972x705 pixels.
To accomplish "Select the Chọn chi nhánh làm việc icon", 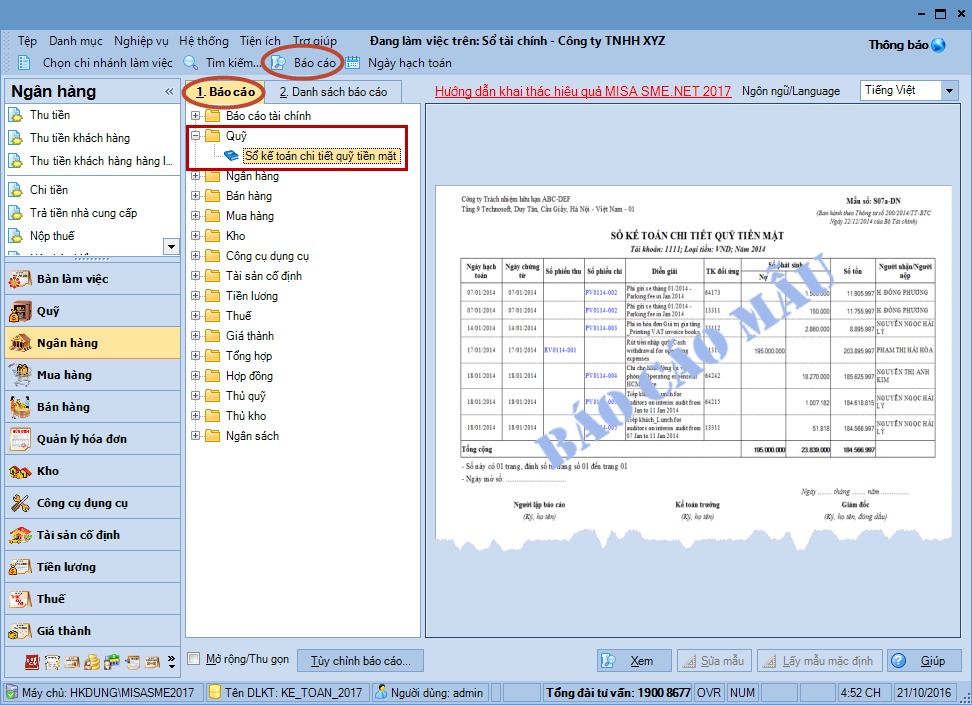I will (x=25, y=63).
